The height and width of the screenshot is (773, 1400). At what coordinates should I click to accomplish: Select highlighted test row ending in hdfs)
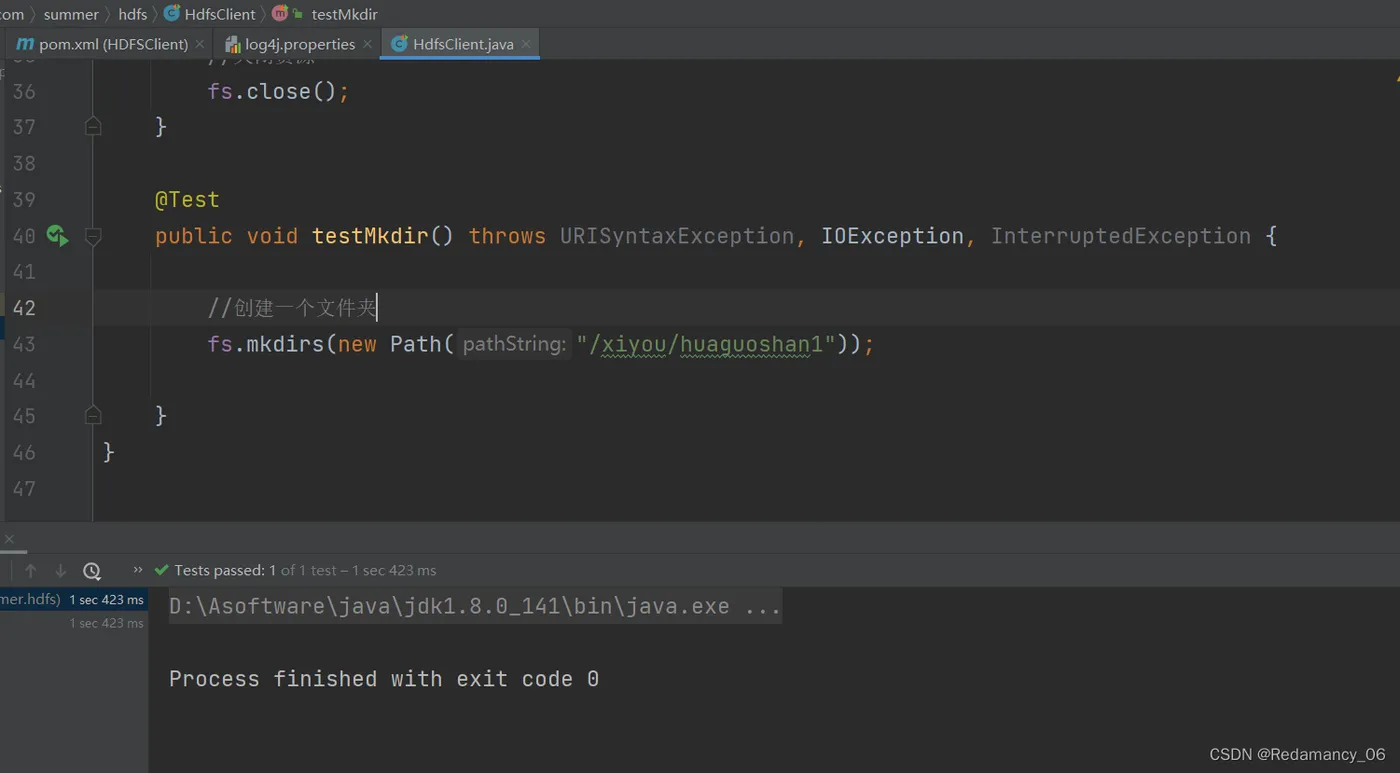(74, 600)
